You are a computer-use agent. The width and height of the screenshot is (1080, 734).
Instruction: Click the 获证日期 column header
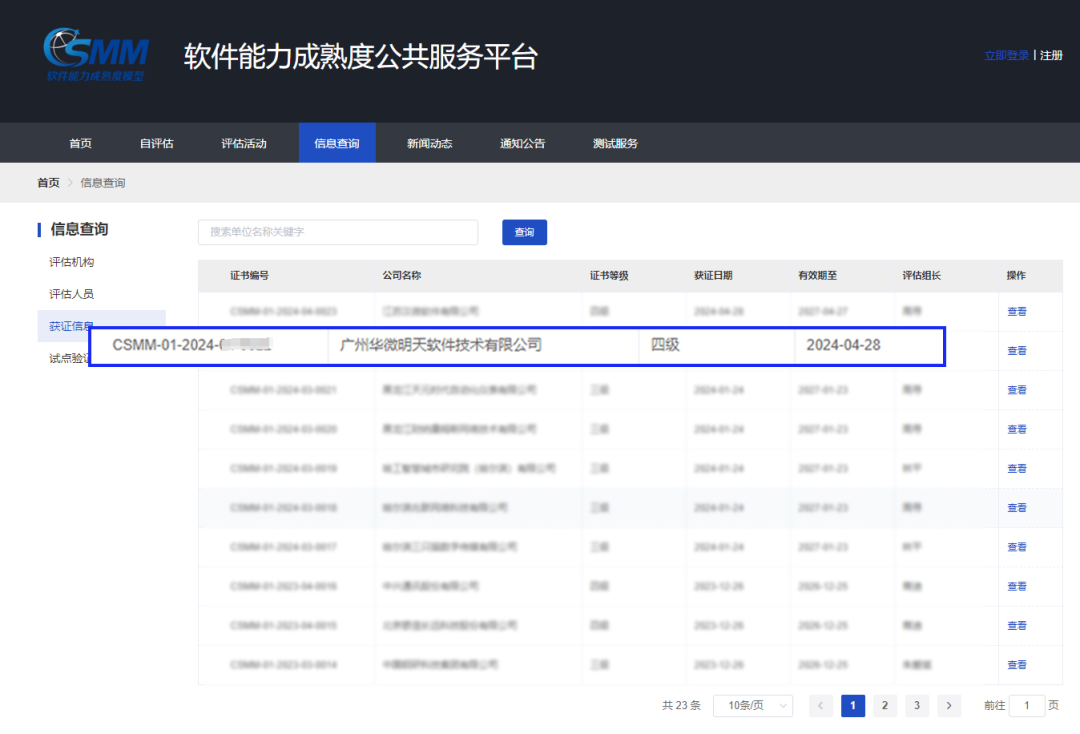(713, 275)
